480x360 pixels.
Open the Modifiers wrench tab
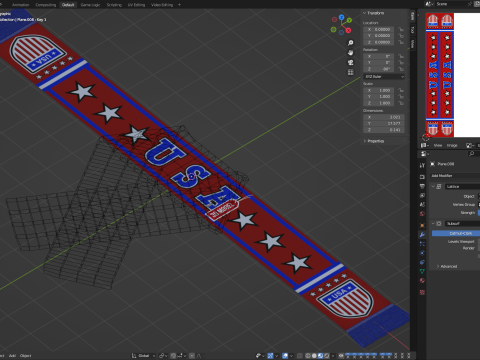pos(422,235)
